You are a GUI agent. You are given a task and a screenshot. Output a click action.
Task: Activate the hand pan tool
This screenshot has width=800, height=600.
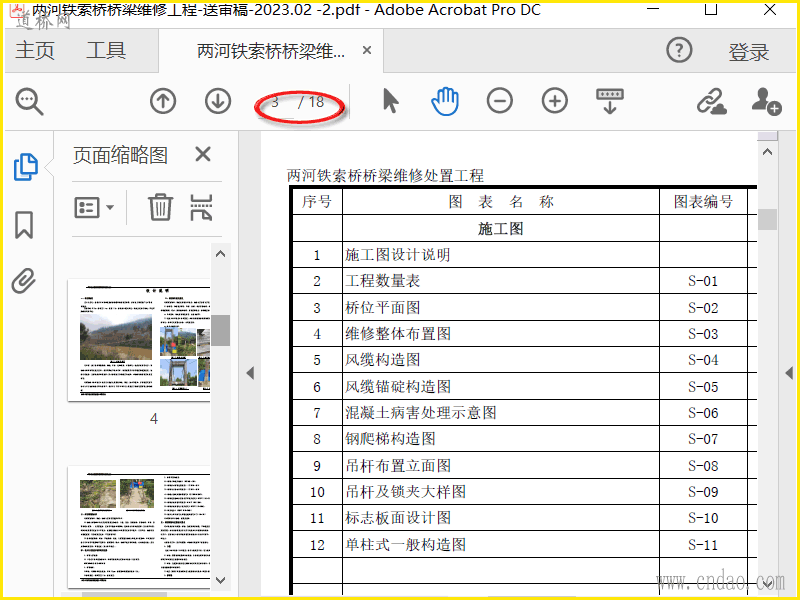445,101
